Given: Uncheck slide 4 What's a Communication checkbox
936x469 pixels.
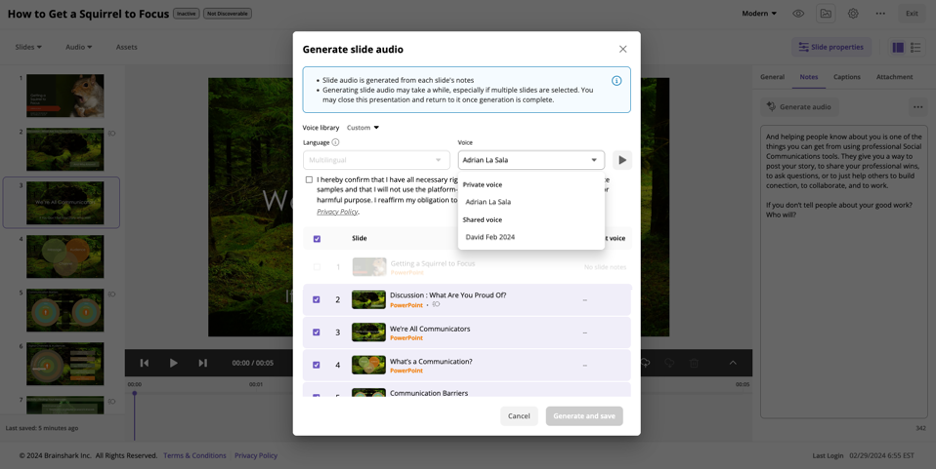Looking at the screenshot, I should click(316, 365).
